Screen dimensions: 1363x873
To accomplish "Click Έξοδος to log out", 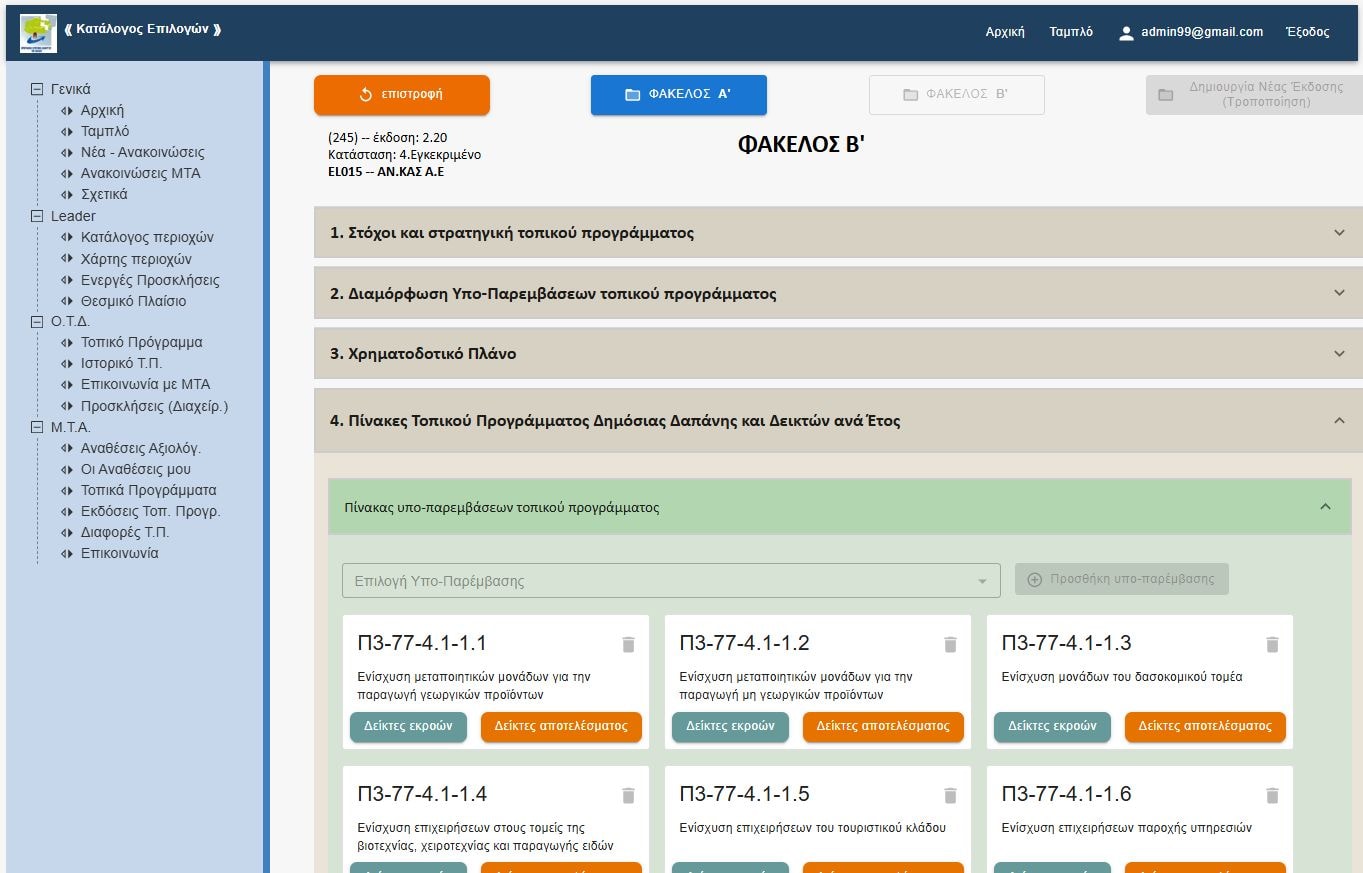I will (1307, 32).
